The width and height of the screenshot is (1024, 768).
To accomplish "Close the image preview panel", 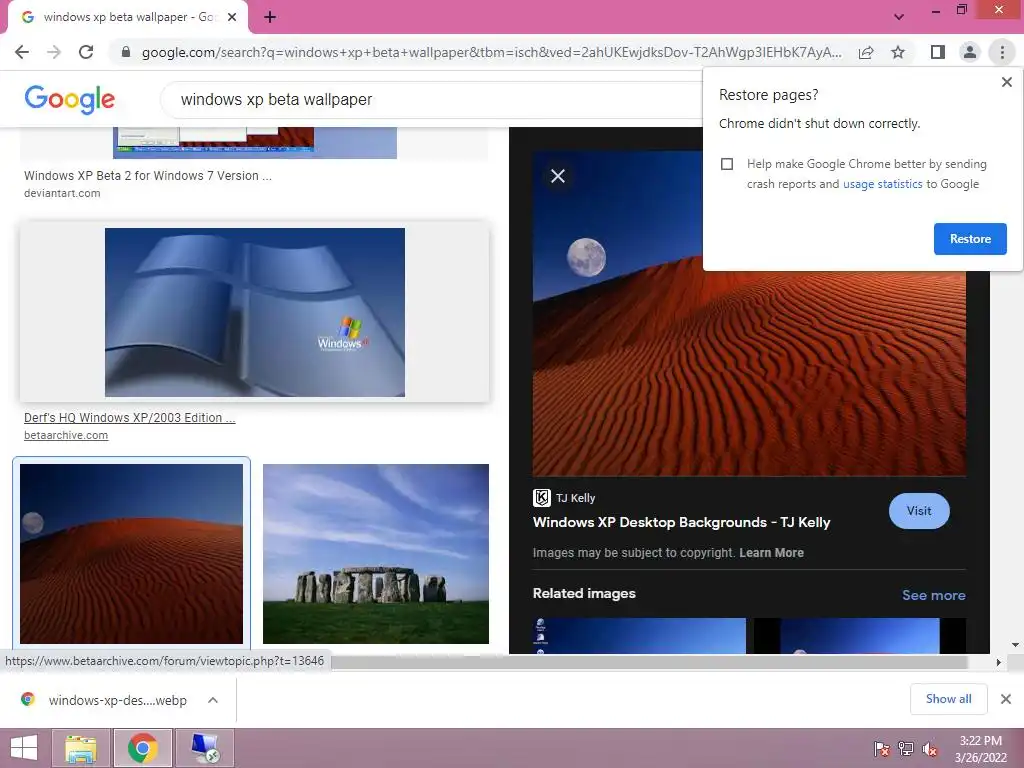I will [x=558, y=176].
